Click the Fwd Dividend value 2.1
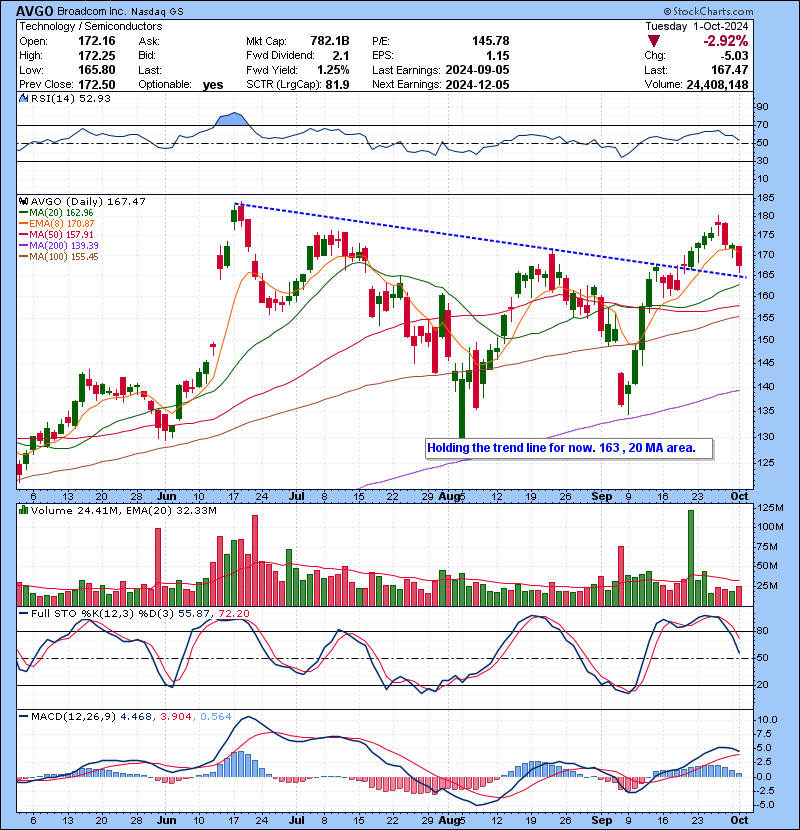This screenshot has height=830, width=800. click(x=341, y=56)
